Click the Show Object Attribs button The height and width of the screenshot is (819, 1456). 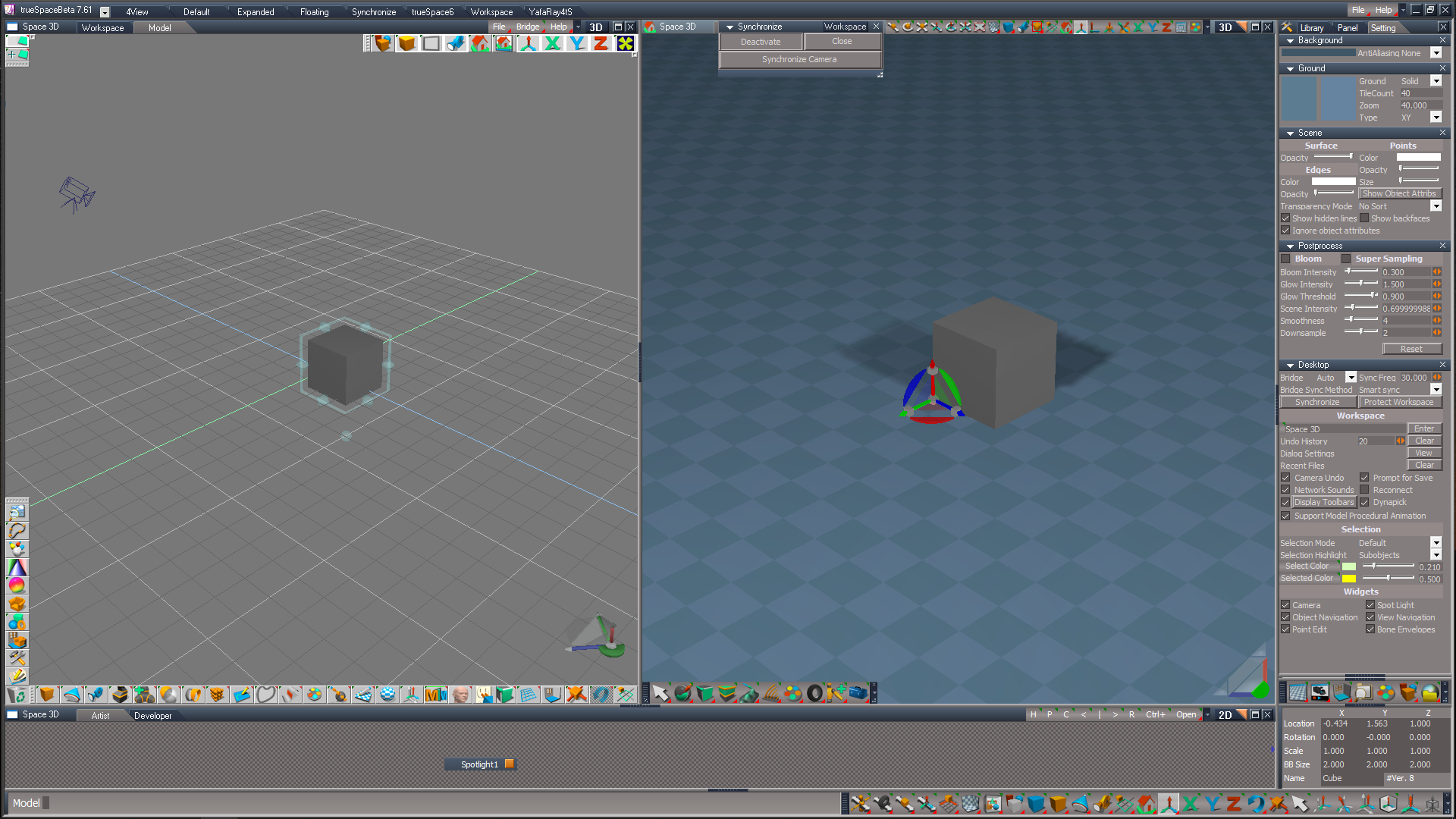pos(1399,194)
